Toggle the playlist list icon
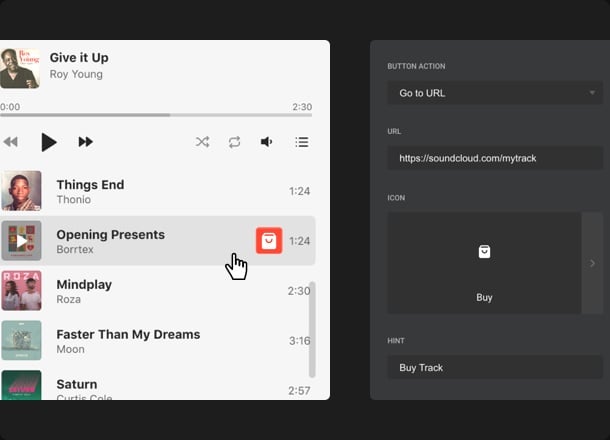Screen dimensions: 610x440 (x=302, y=142)
